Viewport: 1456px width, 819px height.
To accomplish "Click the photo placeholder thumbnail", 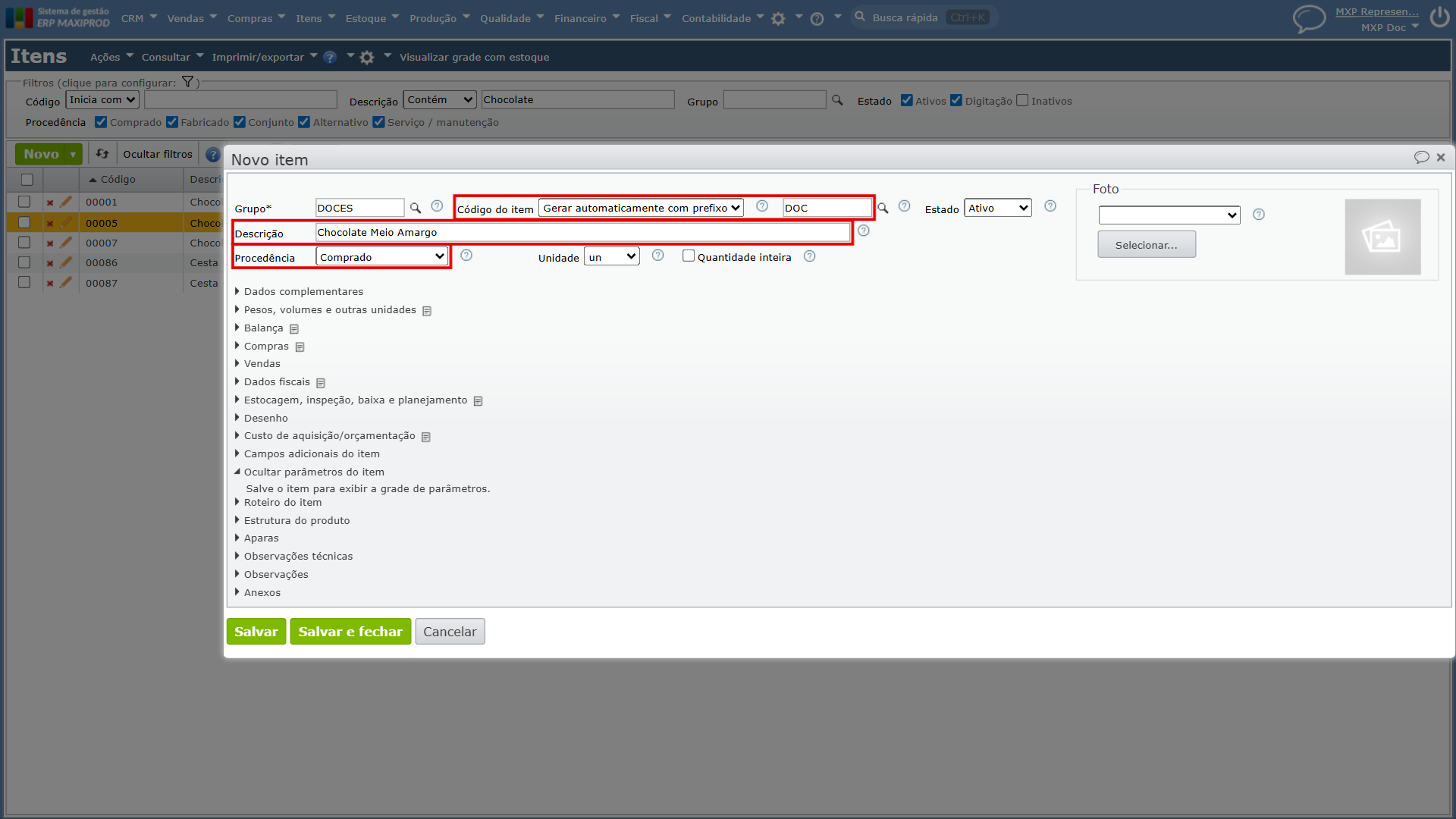I will (x=1382, y=237).
